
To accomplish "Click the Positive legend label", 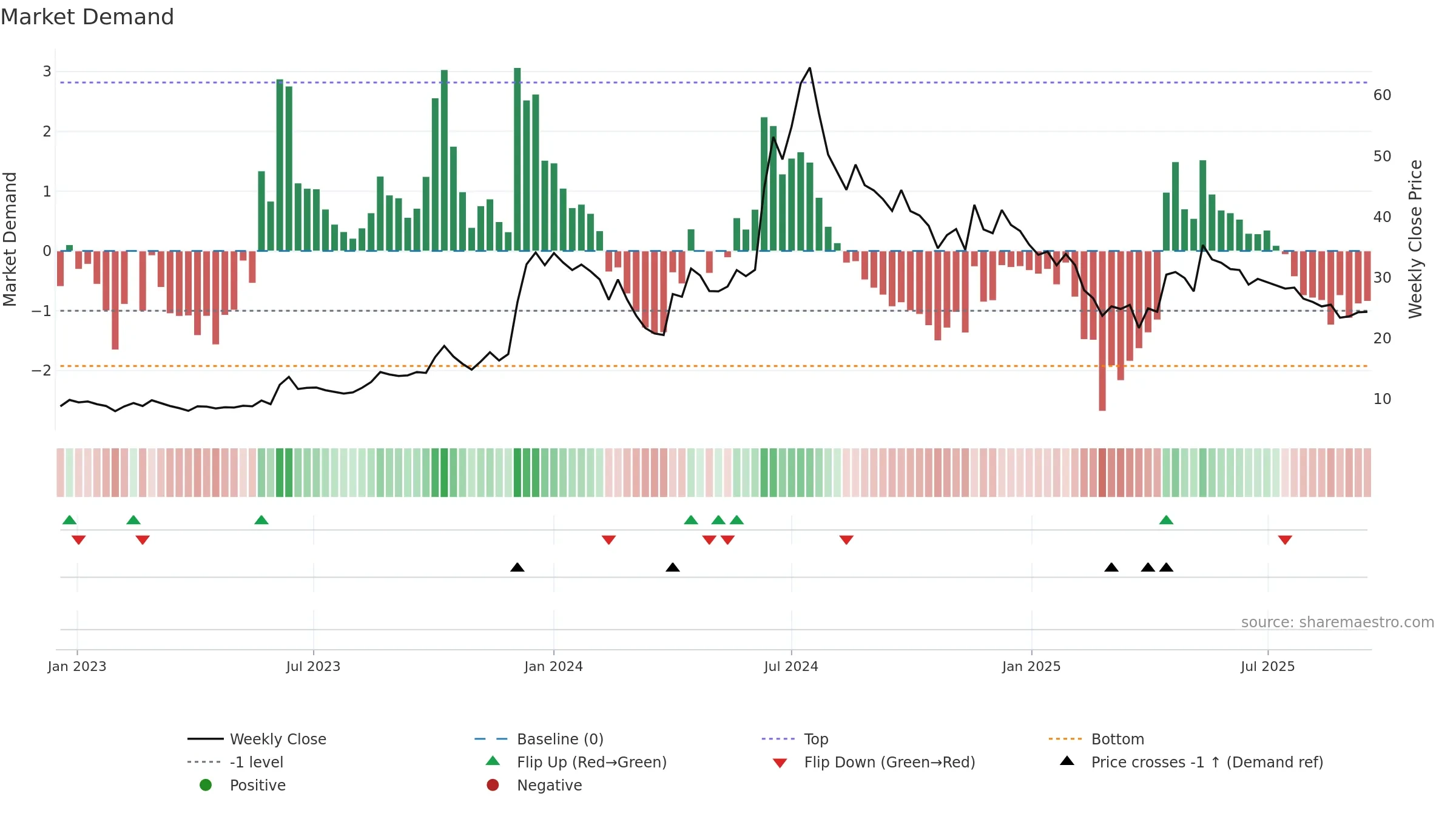I will click(x=258, y=785).
